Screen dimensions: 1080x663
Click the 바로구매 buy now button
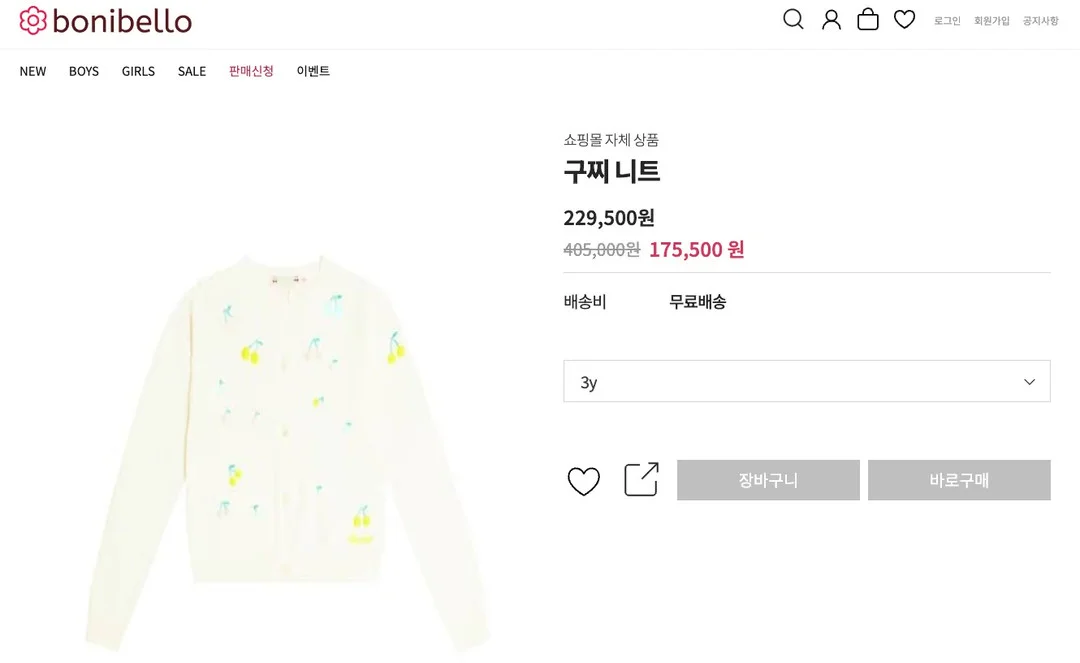coord(959,480)
